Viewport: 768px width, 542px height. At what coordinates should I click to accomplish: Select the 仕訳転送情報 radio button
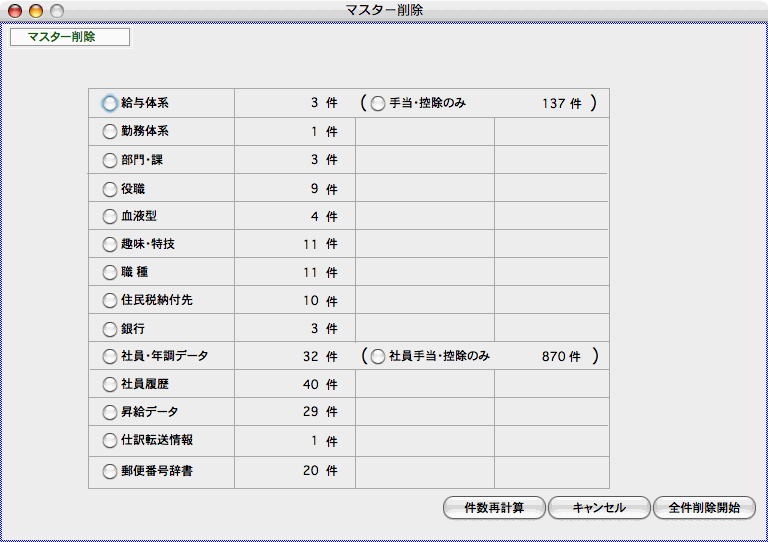point(110,440)
